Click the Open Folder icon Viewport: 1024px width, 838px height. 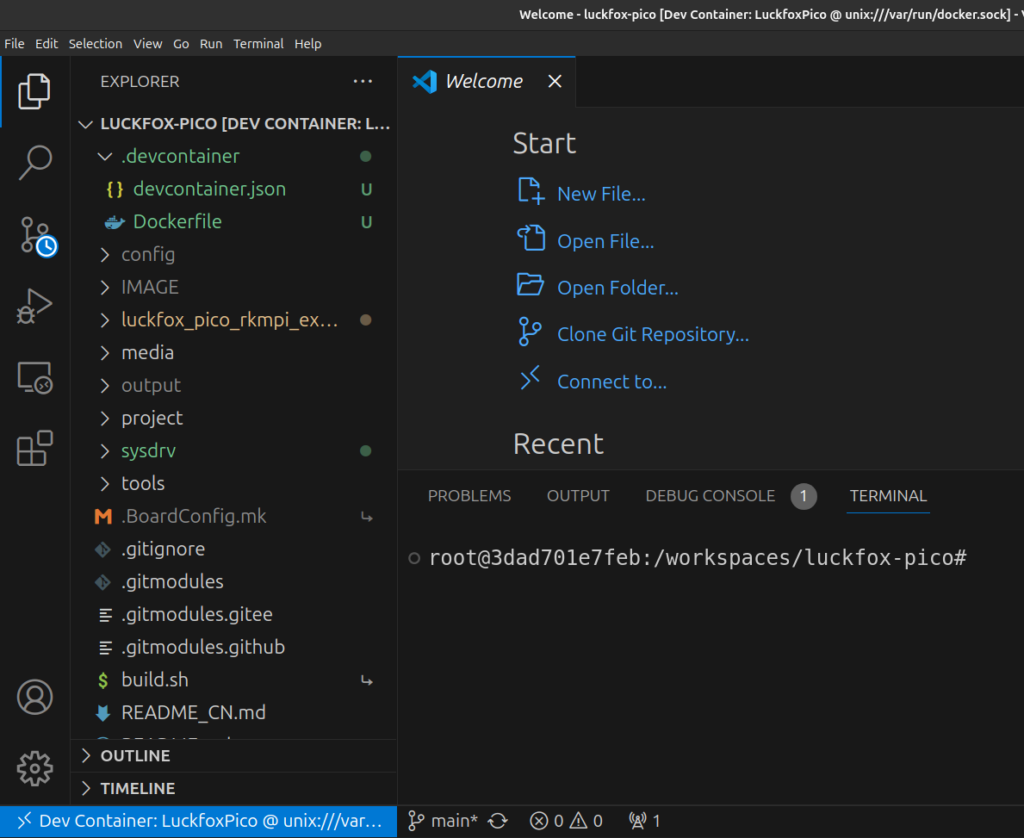[x=530, y=285]
